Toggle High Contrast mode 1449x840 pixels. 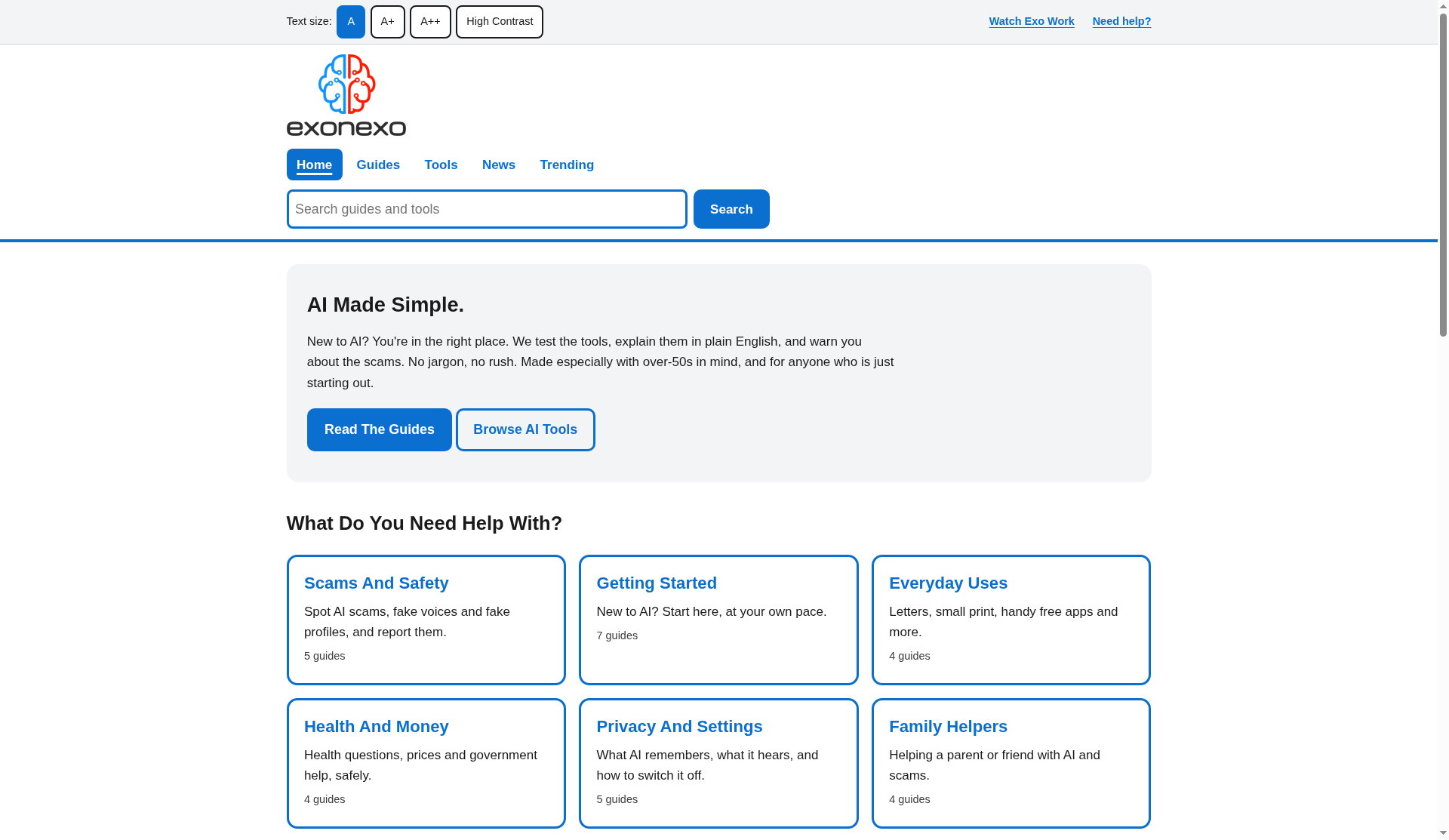500,22
